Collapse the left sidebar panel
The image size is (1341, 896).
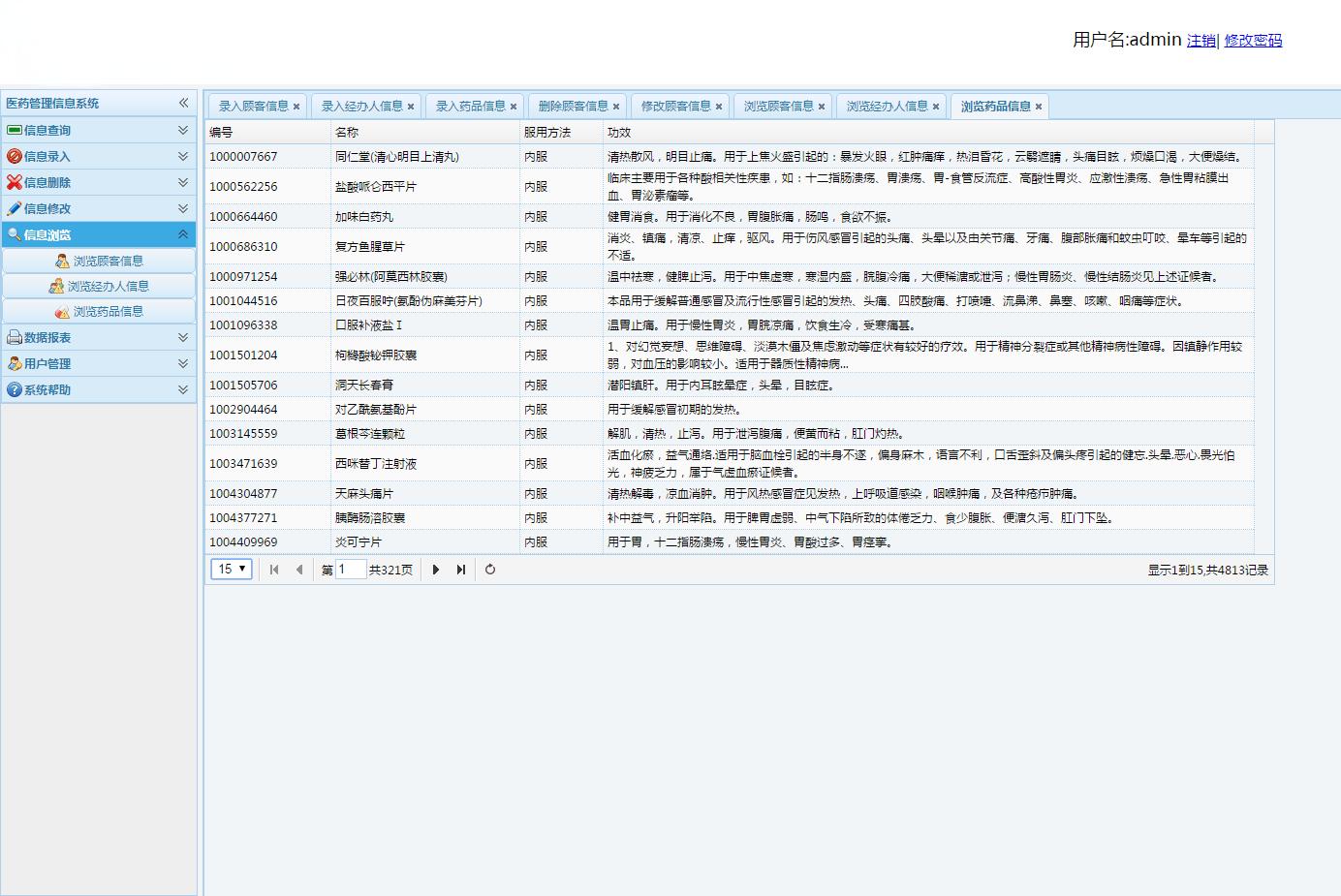pos(183,103)
